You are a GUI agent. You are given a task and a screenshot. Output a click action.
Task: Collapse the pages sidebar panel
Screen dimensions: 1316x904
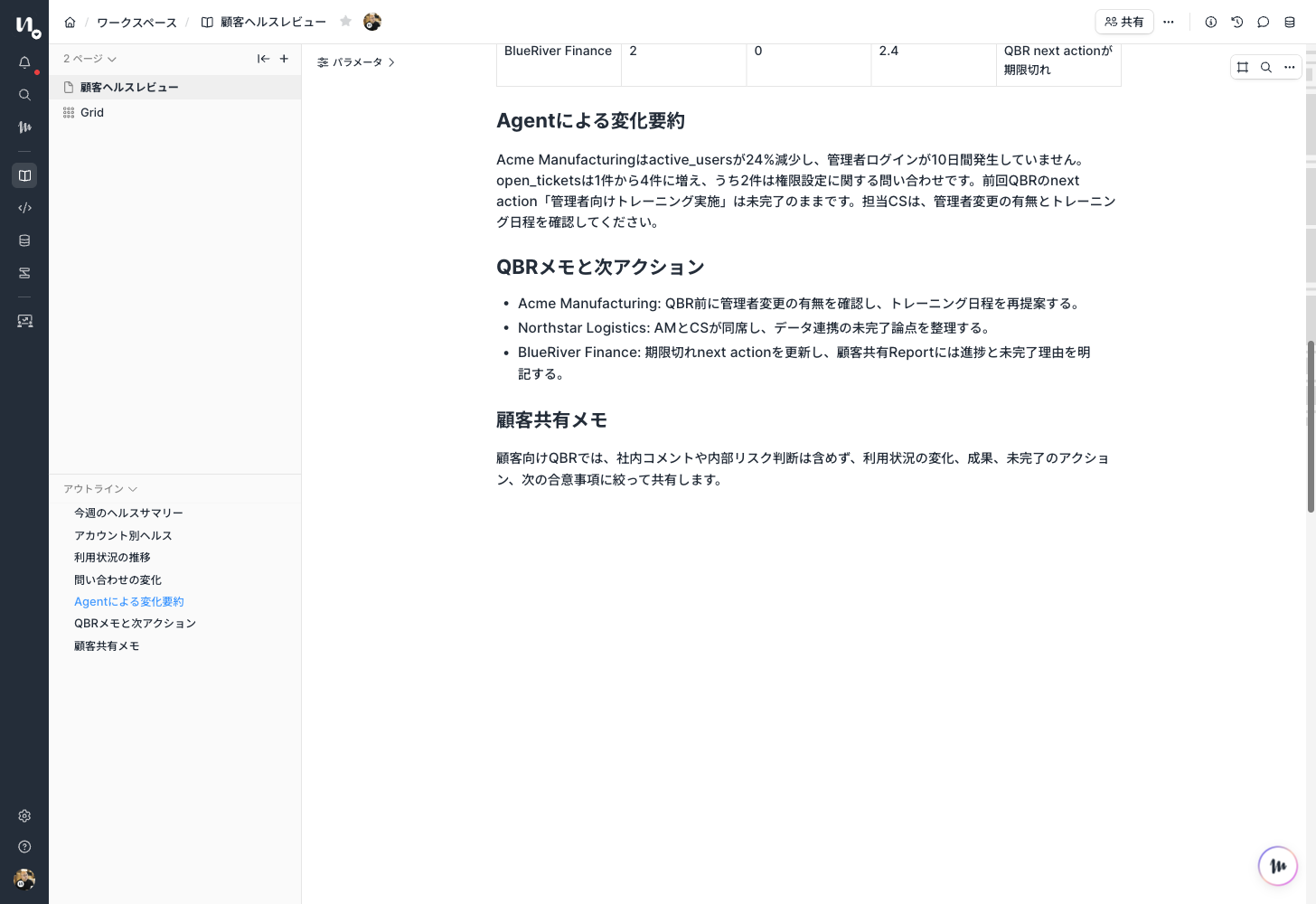(x=263, y=59)
